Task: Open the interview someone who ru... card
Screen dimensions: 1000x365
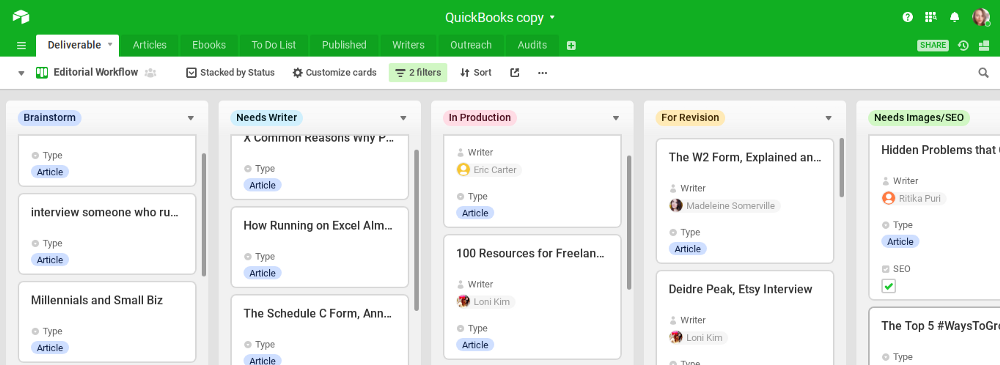Action: [x=107, y=234]
